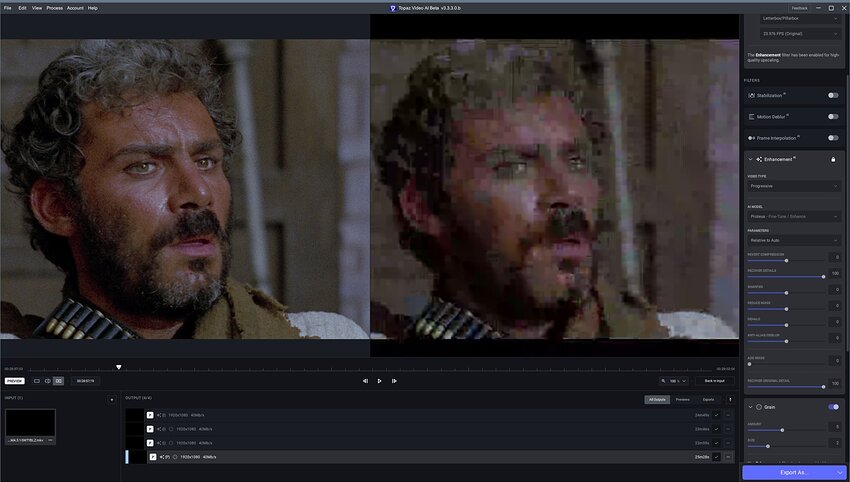
Task: Switch to the Exports tab
Action: (x=709, y=400)
